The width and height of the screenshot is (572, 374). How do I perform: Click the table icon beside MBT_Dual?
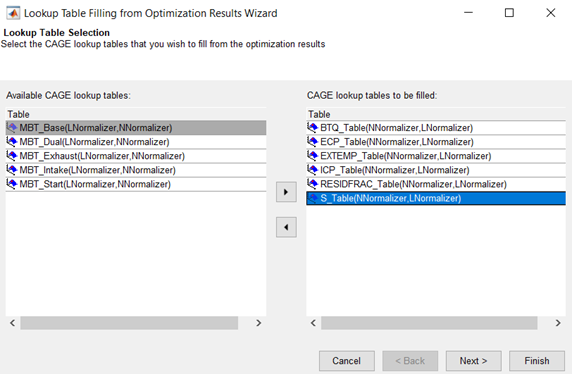[x=12, y=142]
